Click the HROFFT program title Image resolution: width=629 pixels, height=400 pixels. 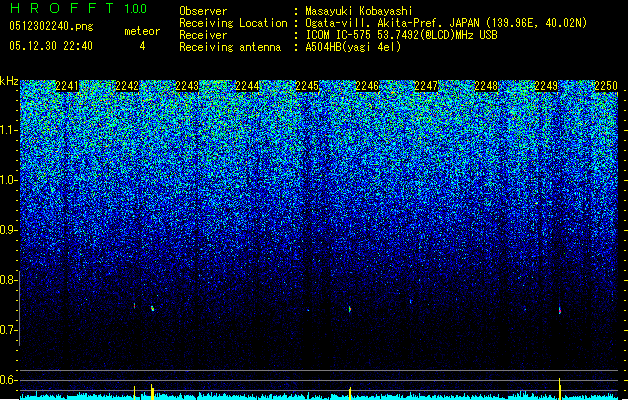pos(63,8)
